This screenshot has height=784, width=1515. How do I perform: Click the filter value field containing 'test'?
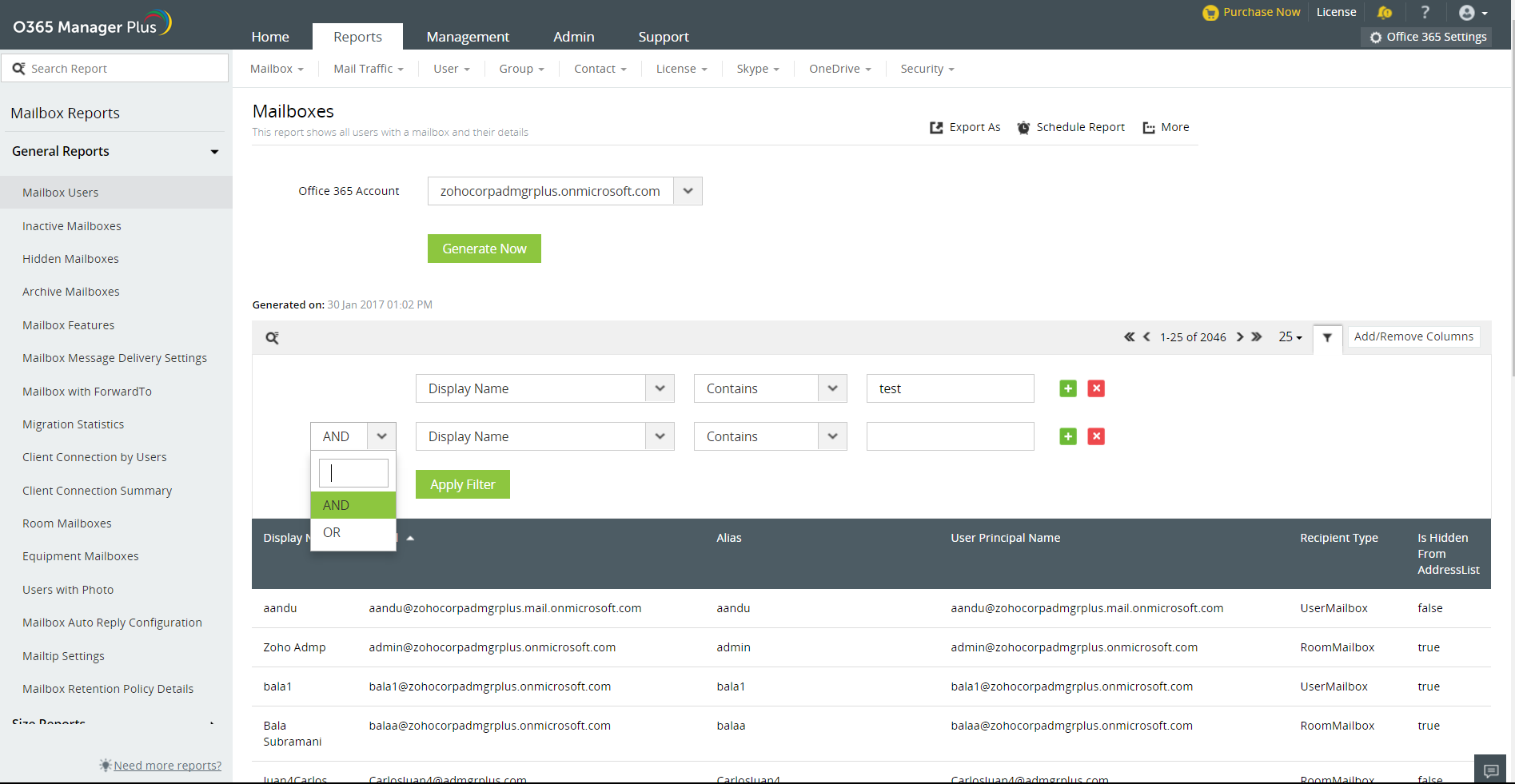951,388
